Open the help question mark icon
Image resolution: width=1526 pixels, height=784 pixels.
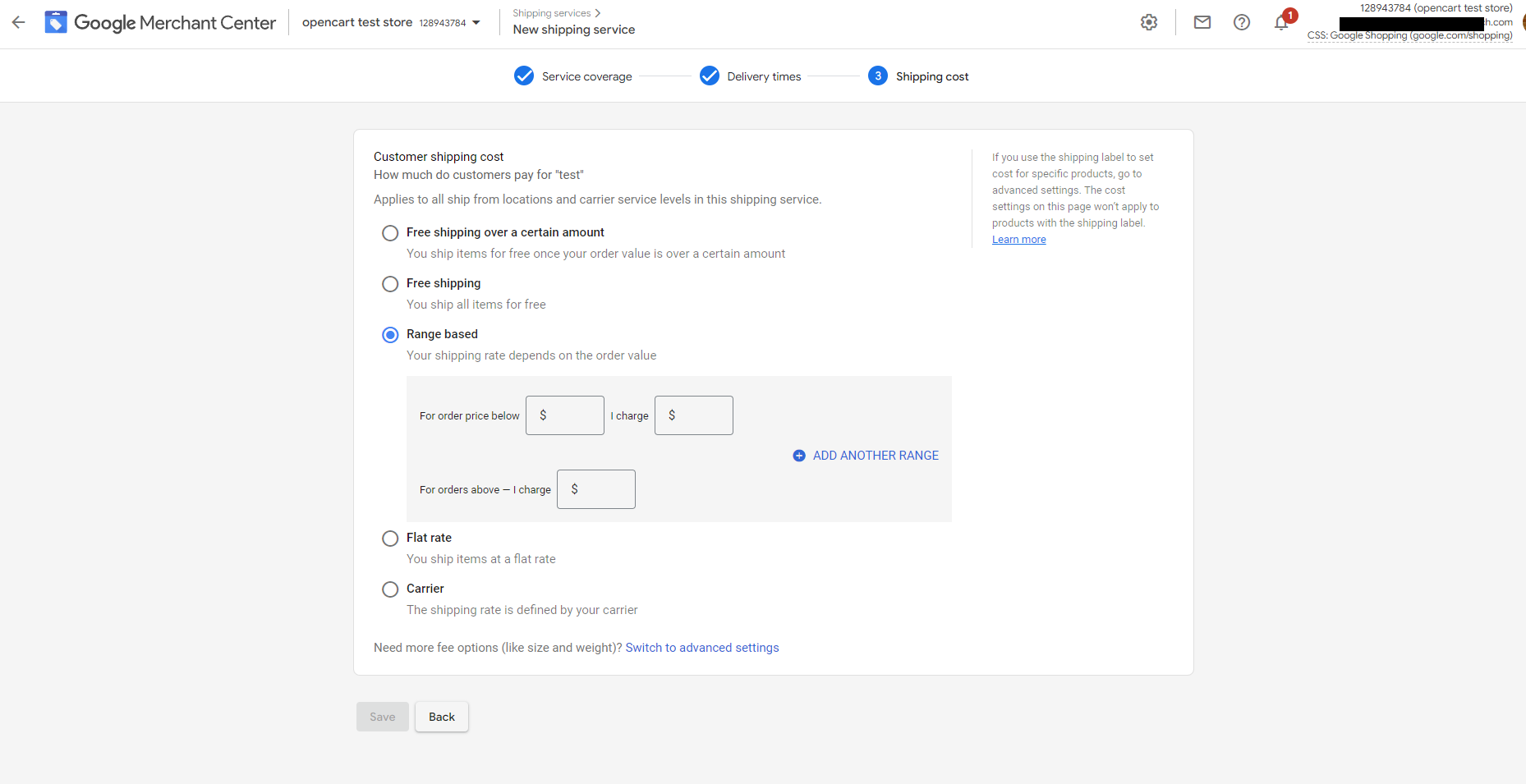pos(1241,22)
